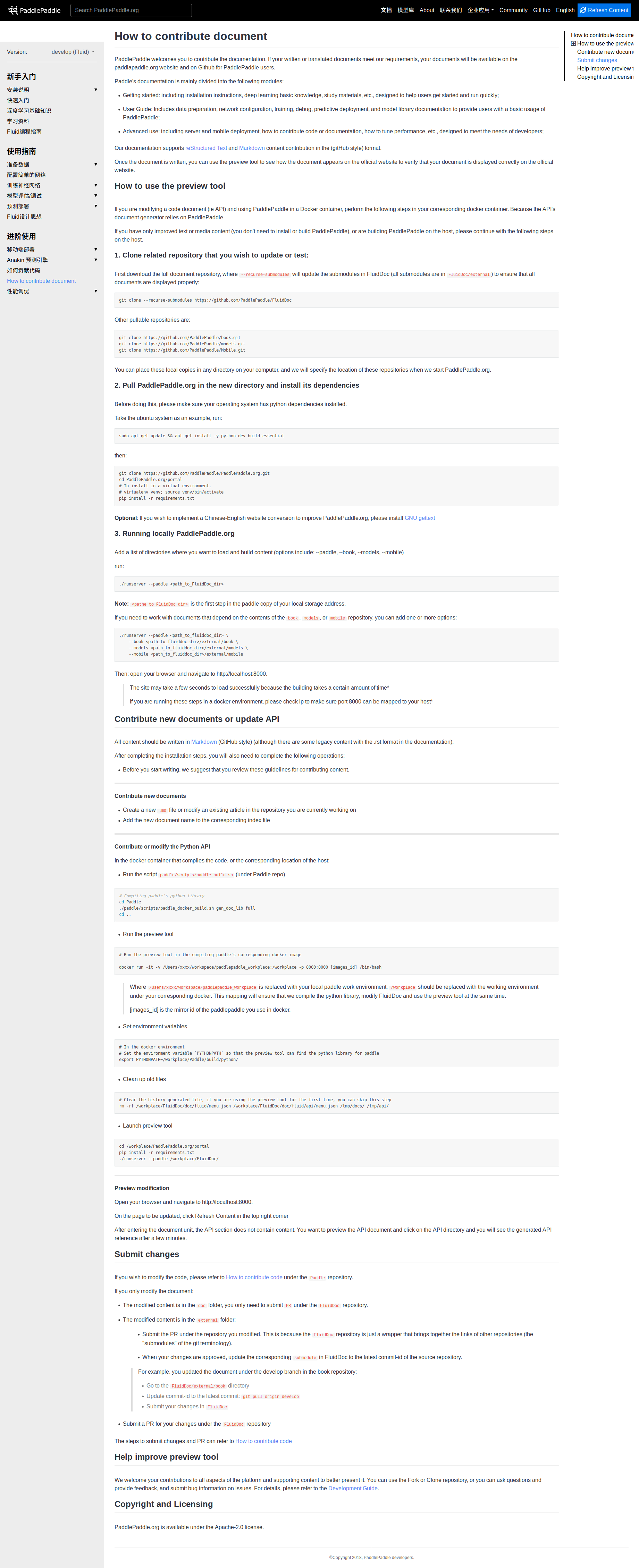Switch language via English link
Screen dimensions: 639x1568
click(565, 10)
